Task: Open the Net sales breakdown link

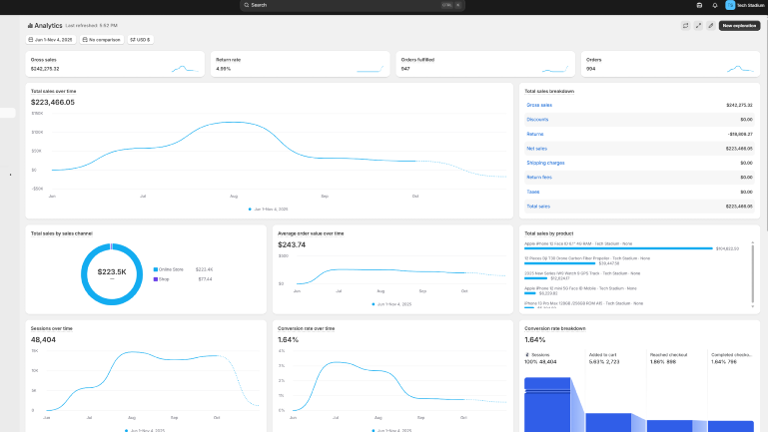Action: (537, 148)
